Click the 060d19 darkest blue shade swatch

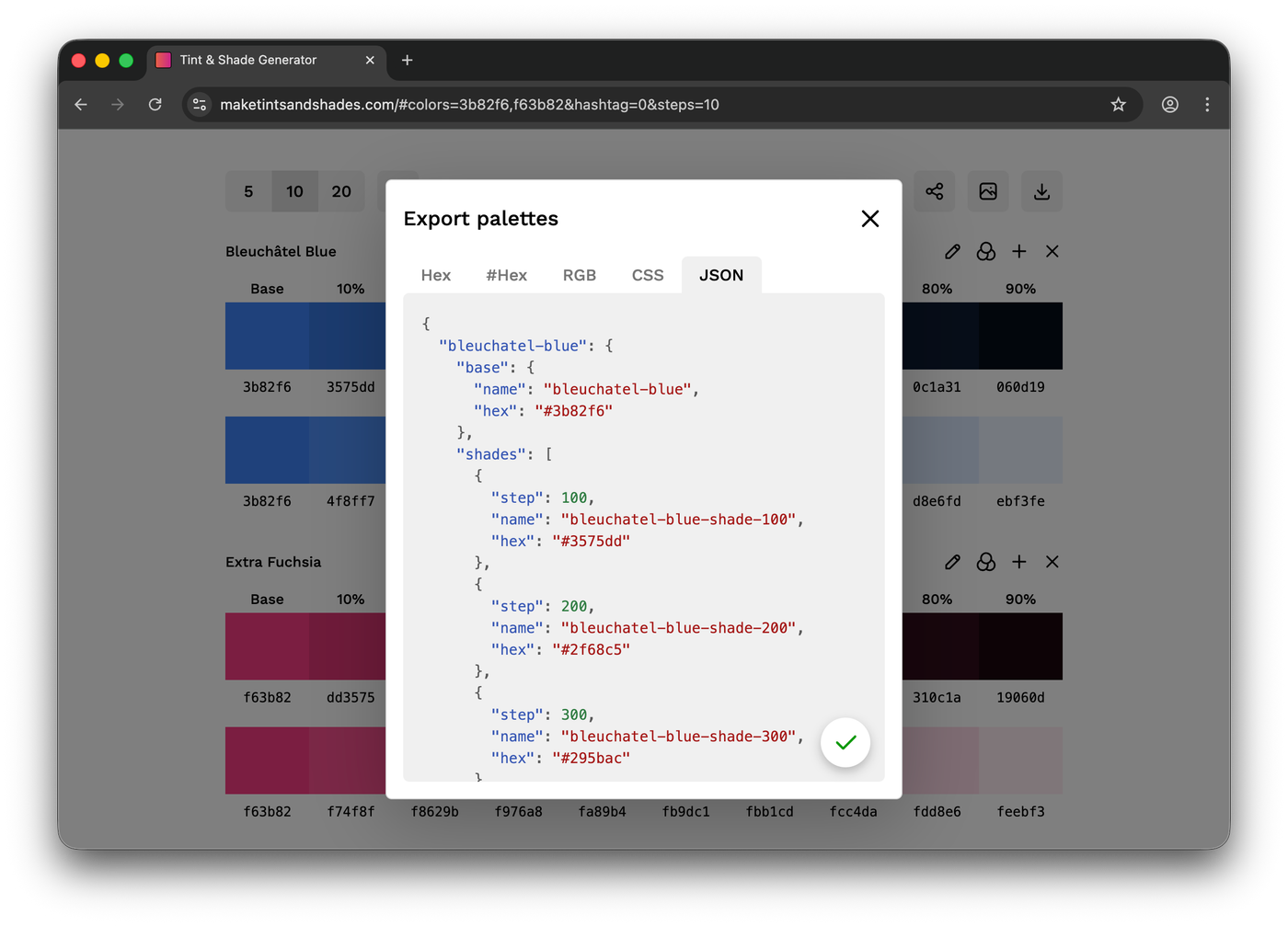coord(1020,337)
